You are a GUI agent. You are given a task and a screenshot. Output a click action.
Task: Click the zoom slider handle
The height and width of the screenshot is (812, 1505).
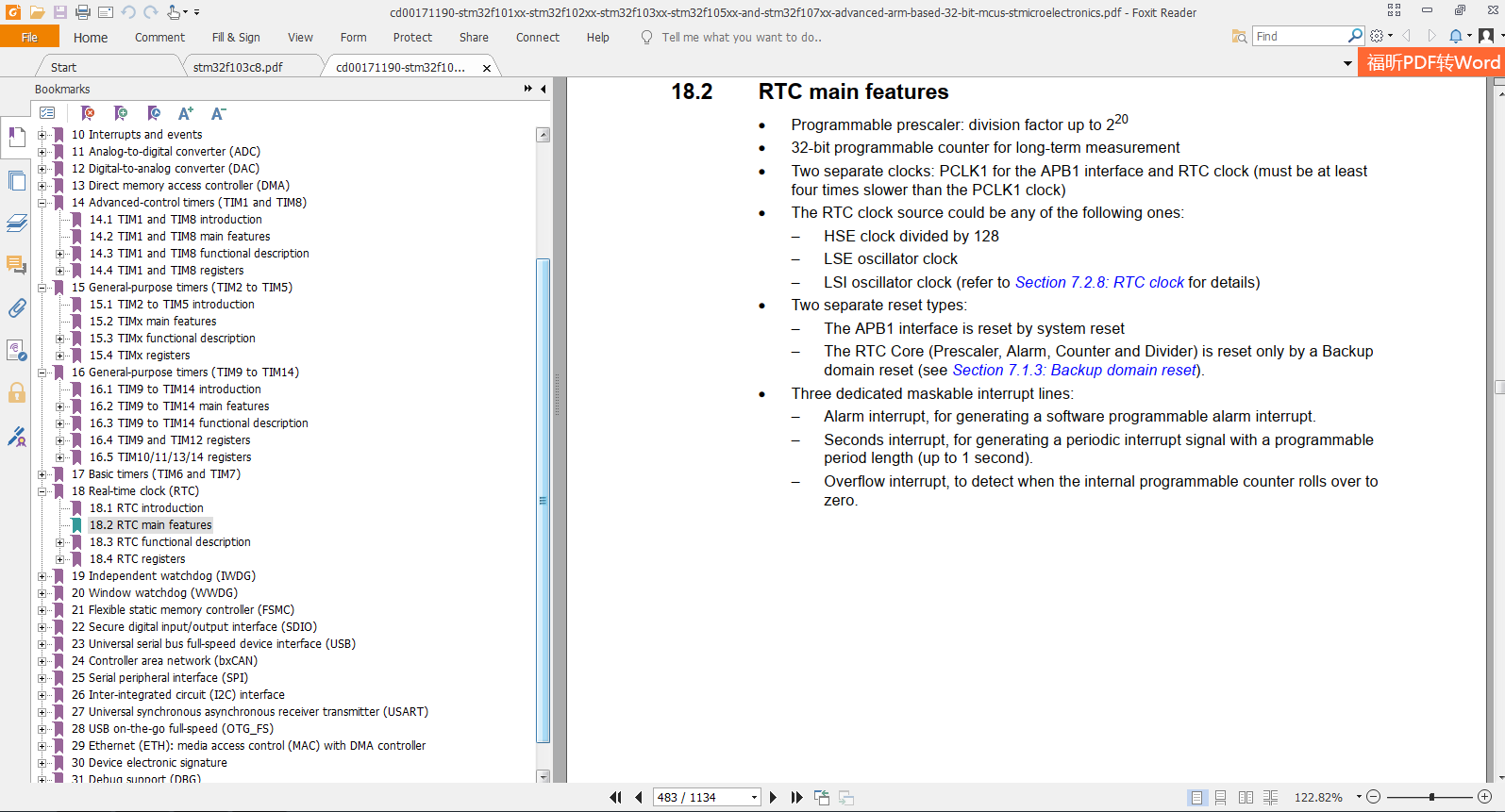(1431, 798)
